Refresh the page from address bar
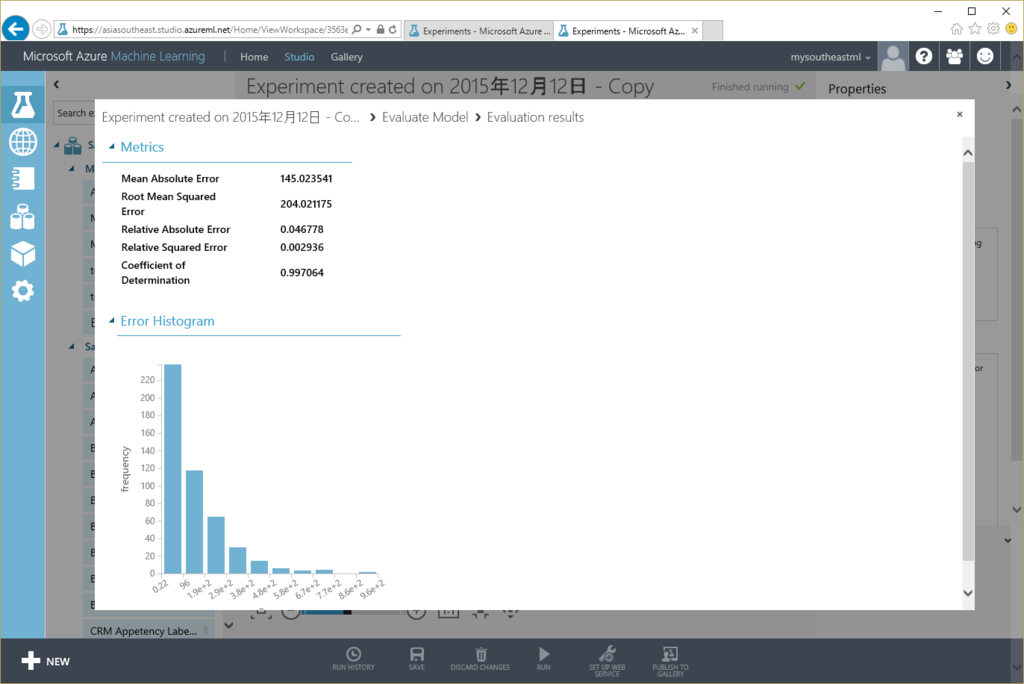 392,29
